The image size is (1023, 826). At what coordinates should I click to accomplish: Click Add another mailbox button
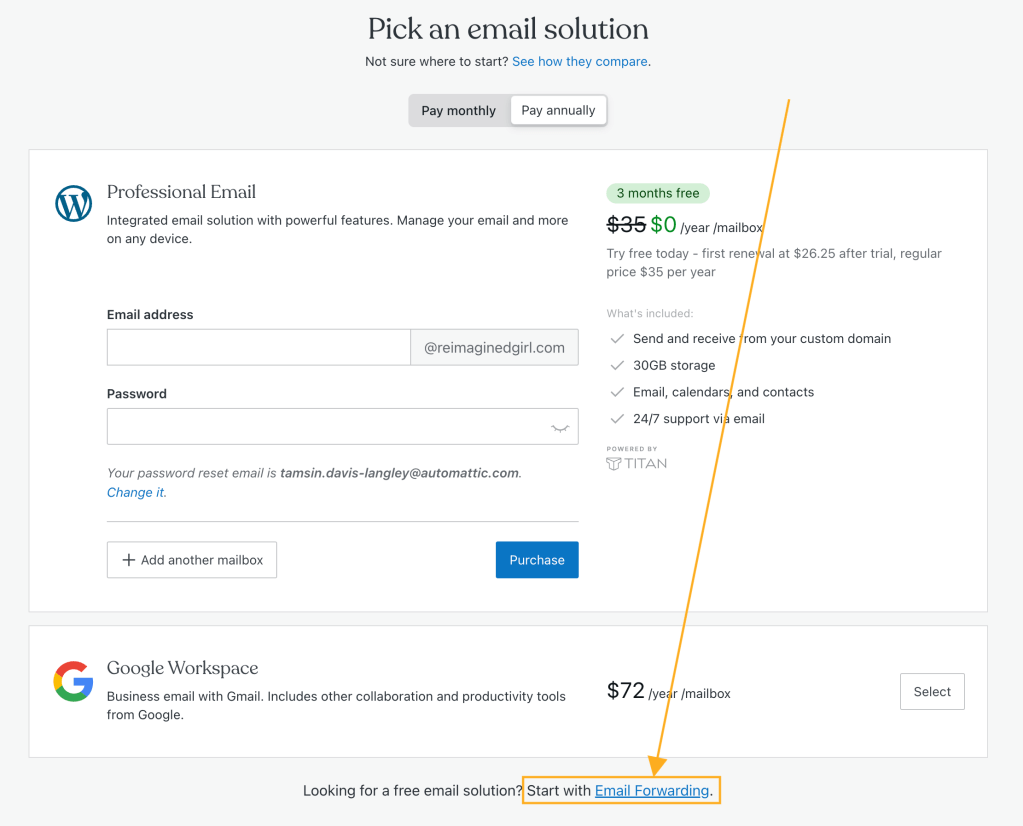click(x=192, y=560)
